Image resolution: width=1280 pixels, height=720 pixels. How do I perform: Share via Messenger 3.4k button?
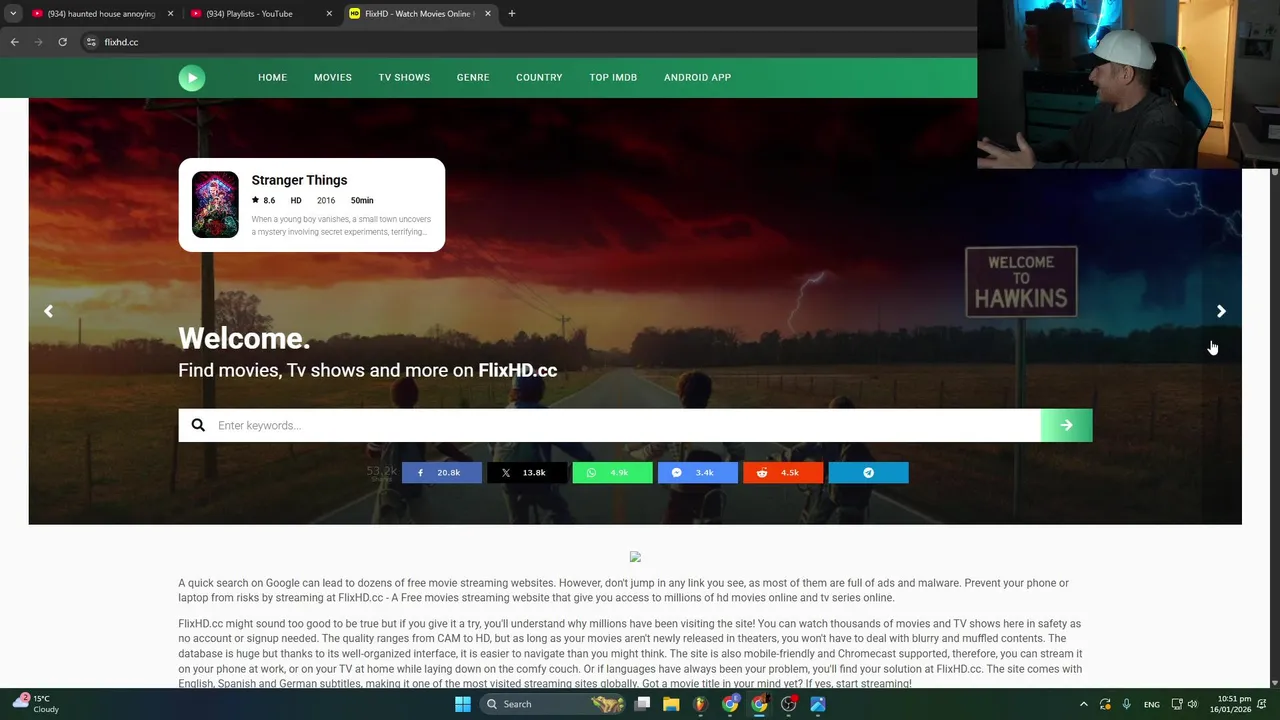pyautogui.click(x=698, y=472)
